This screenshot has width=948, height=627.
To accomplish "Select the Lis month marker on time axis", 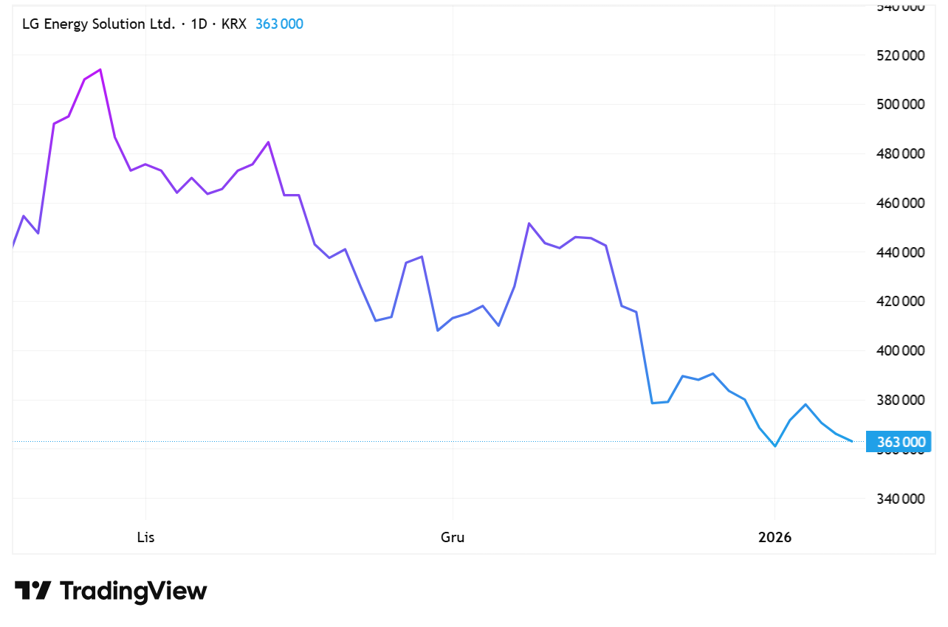I will pyautogui.click(x=146, y=537).
